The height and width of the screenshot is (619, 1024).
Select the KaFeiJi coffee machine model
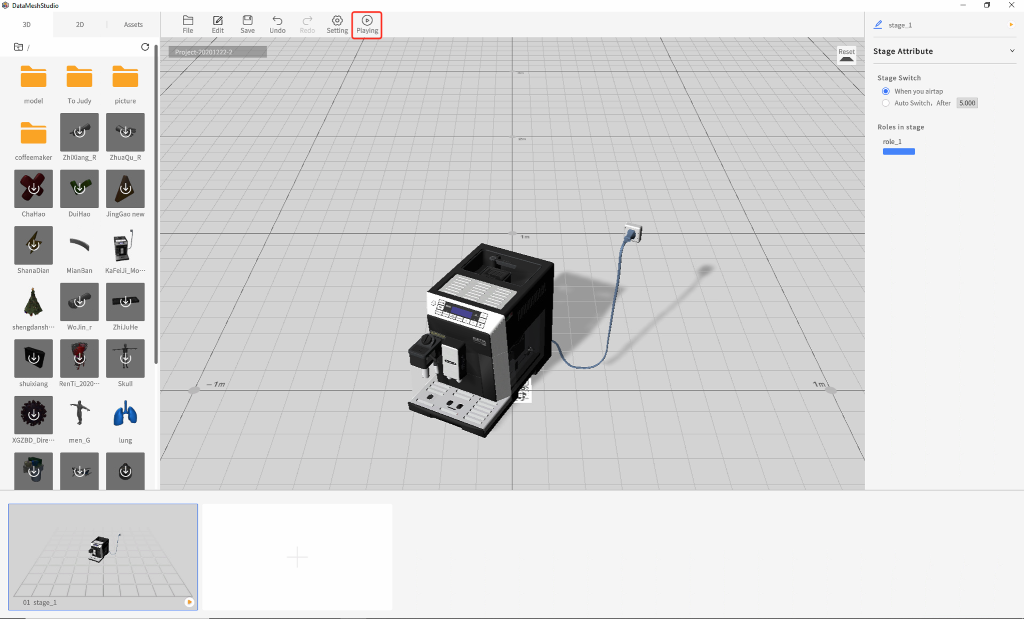(125, 246)
